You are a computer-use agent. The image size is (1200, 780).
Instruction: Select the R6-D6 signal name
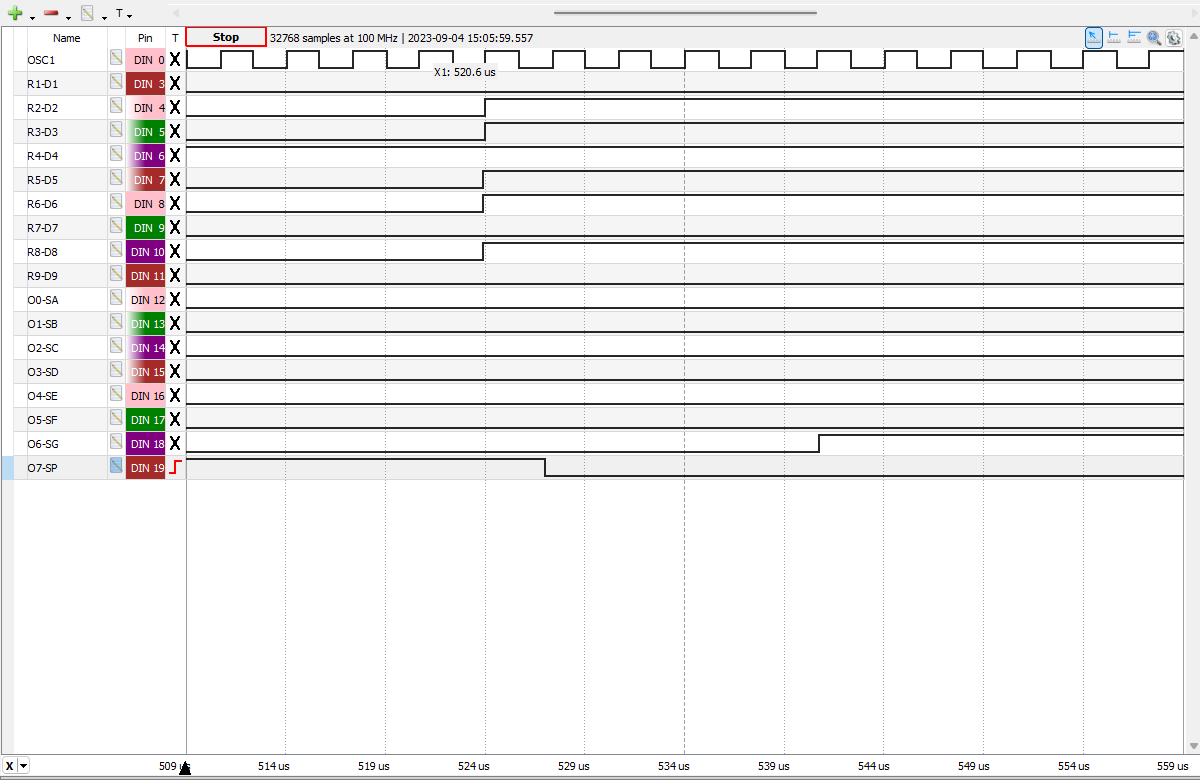tap(42, 204)
